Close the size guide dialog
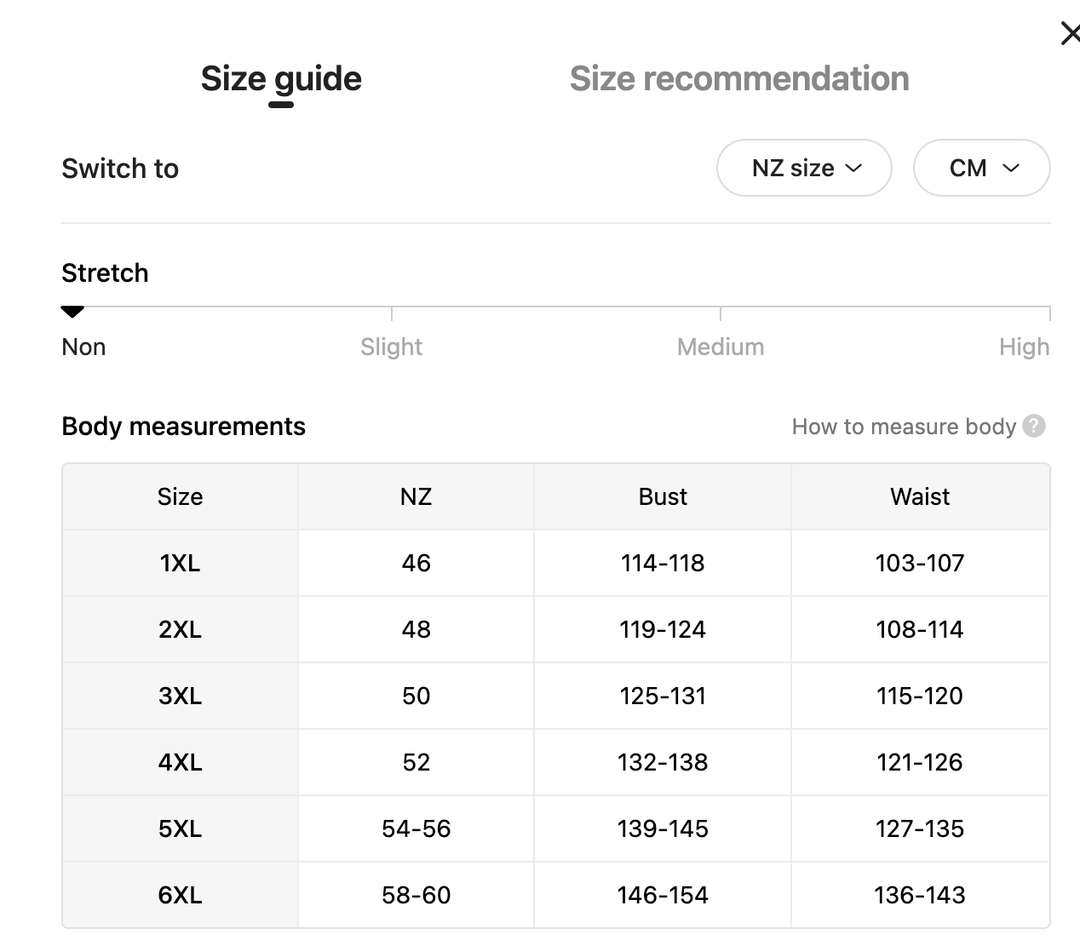The image size is (1080, 940). (1069, 34)
